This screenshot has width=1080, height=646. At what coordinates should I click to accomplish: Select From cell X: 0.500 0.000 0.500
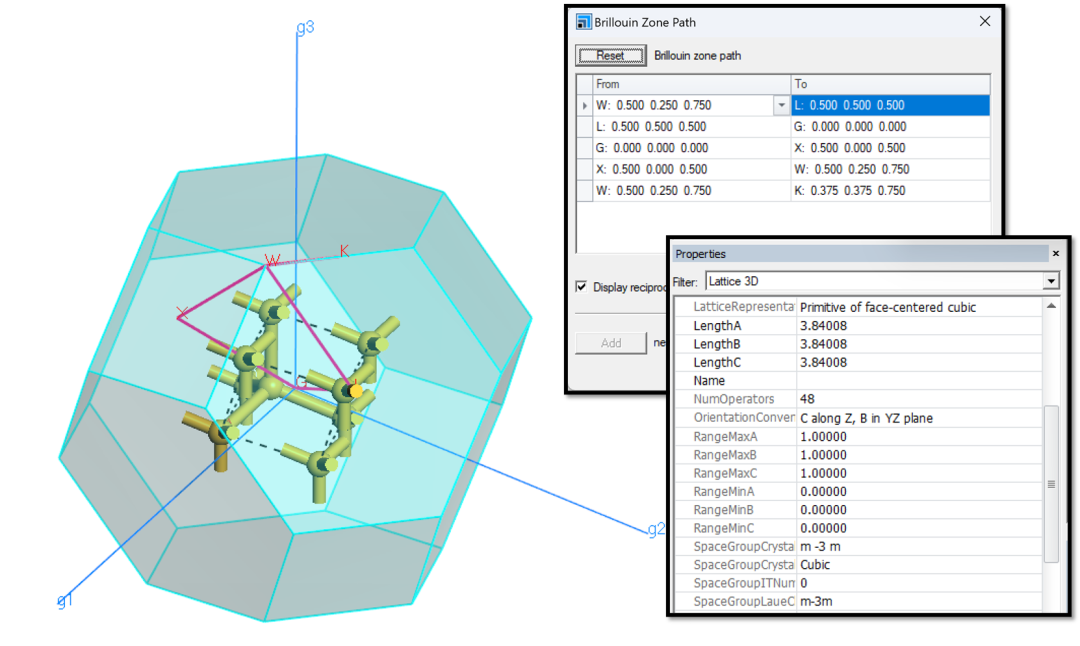(692, 169)
